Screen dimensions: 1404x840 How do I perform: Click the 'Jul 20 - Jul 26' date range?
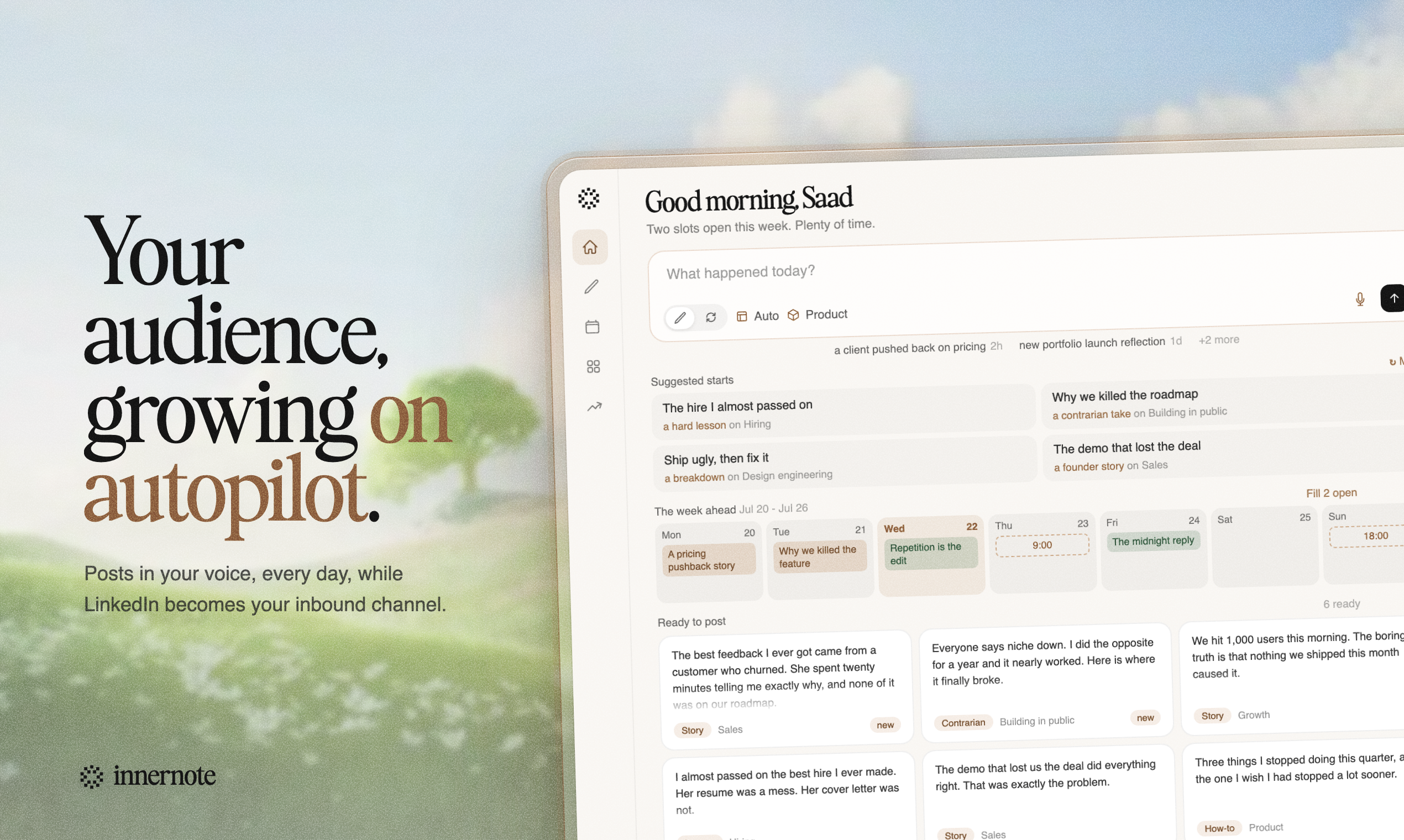pos(773,508)
